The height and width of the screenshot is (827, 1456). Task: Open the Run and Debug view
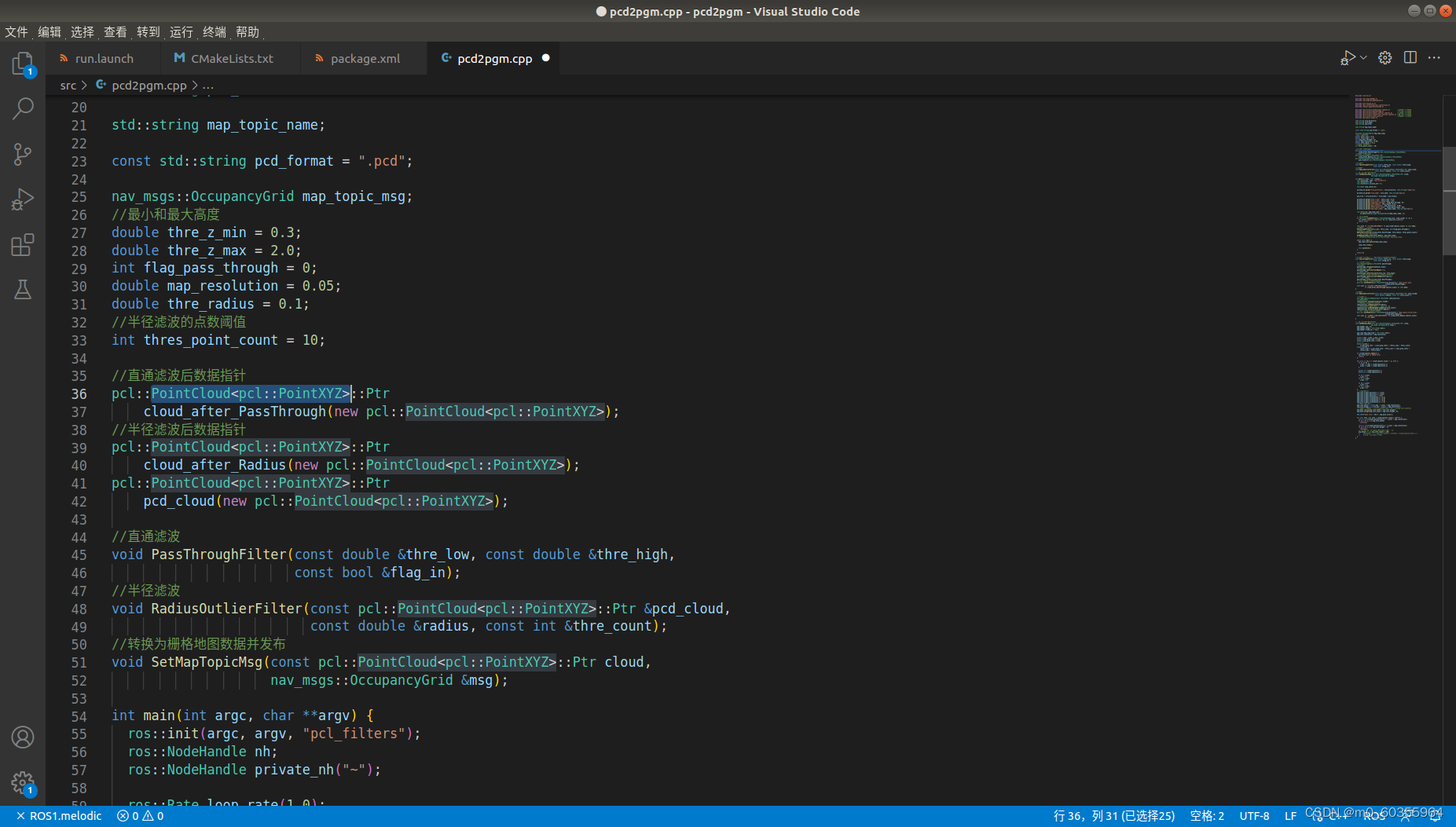[23, 199]
